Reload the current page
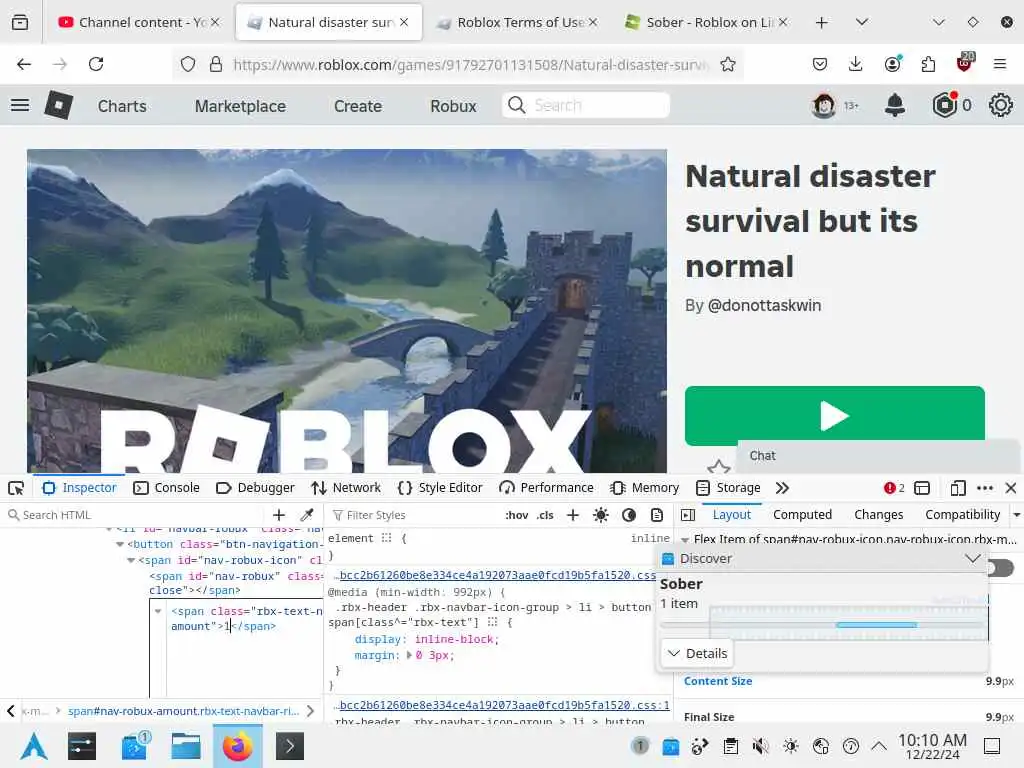 point(96,64)
